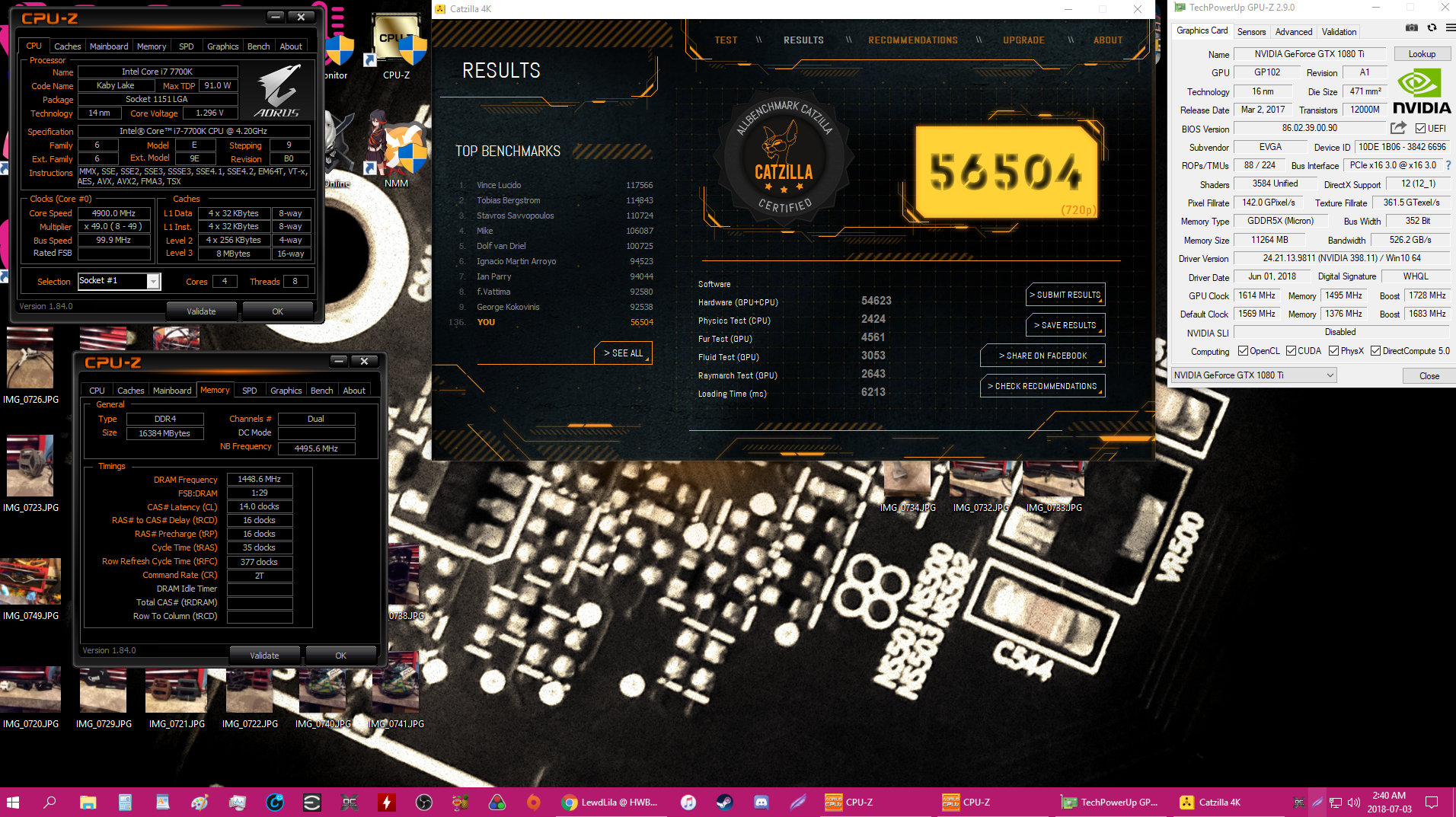
Task: Click SUBMIT RESULTS in Catzilla
Action: pos(1065,295)
